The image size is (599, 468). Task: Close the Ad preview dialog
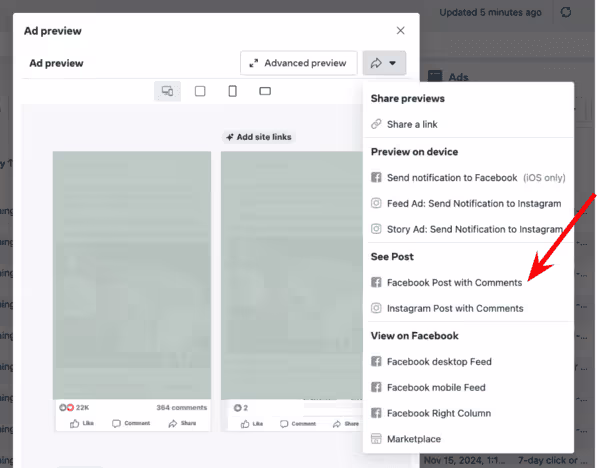point(400,31)
